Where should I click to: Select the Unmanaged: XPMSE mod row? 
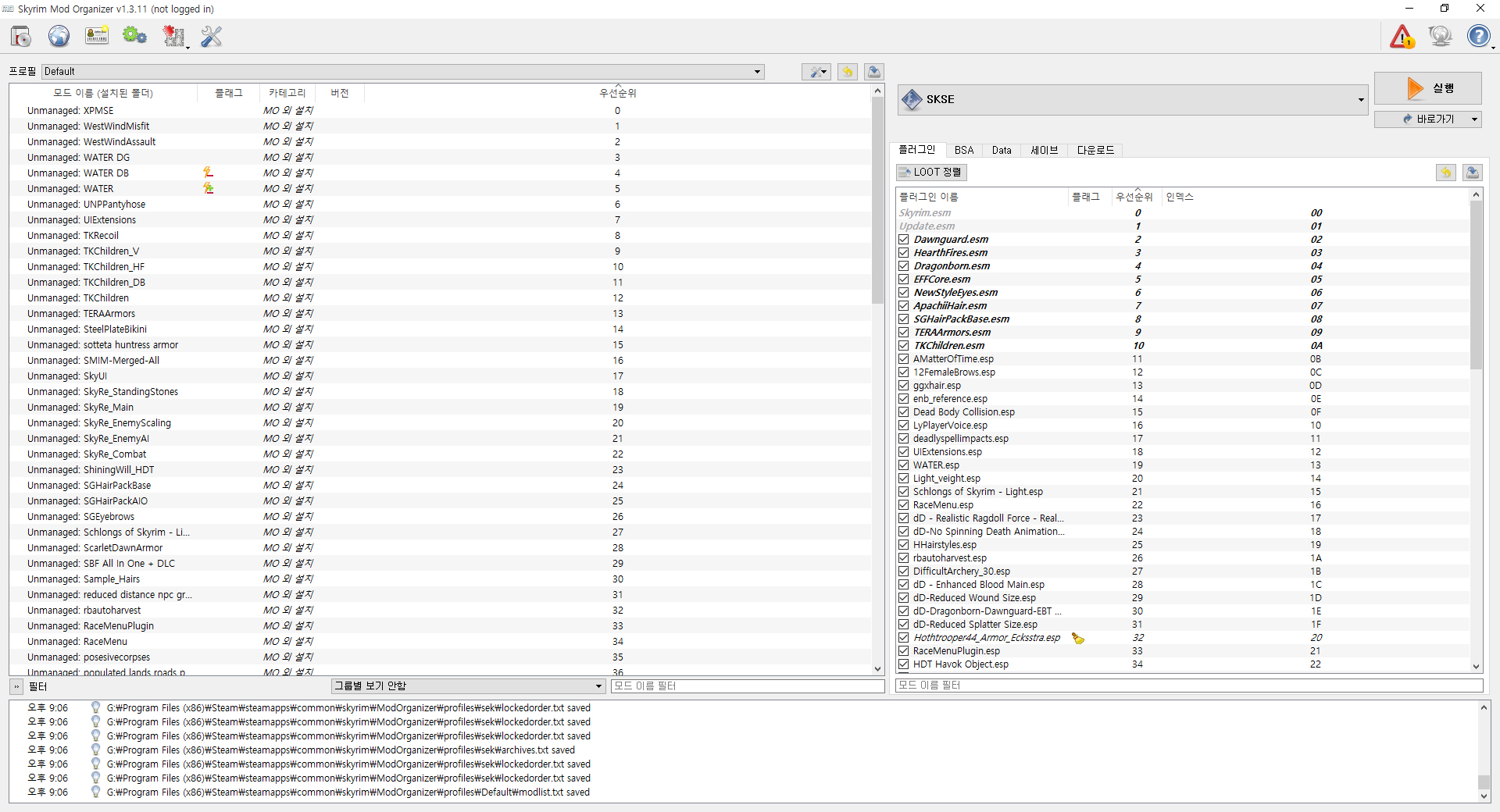pos(440,111)
